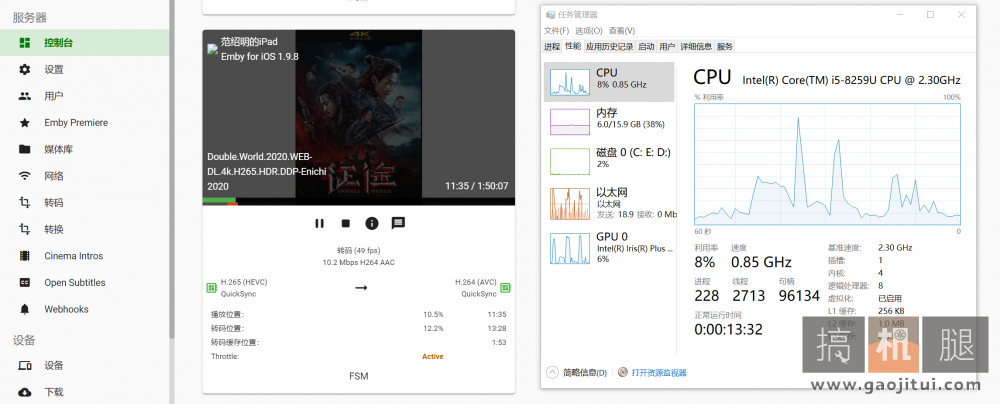Switch to 用户 tab in Task Manager
This screenshot has height=404, width=1000.
click(667, 47)
